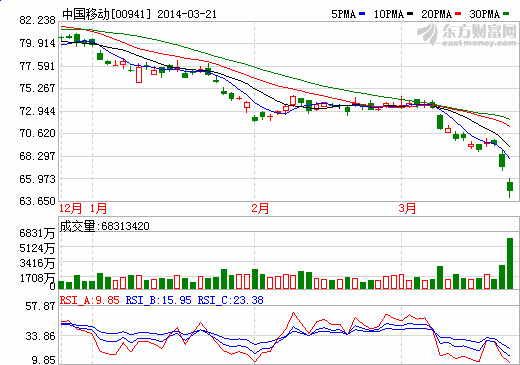The height and width of the screenshot is (365, 520).
Task: Click the 5124万 volume axis label
Action: pyautogui.click(x=37, y=248)
